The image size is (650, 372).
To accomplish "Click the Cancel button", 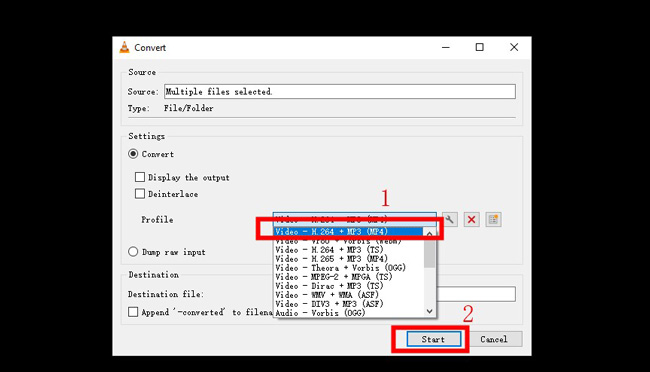I will tap(494, 339).
